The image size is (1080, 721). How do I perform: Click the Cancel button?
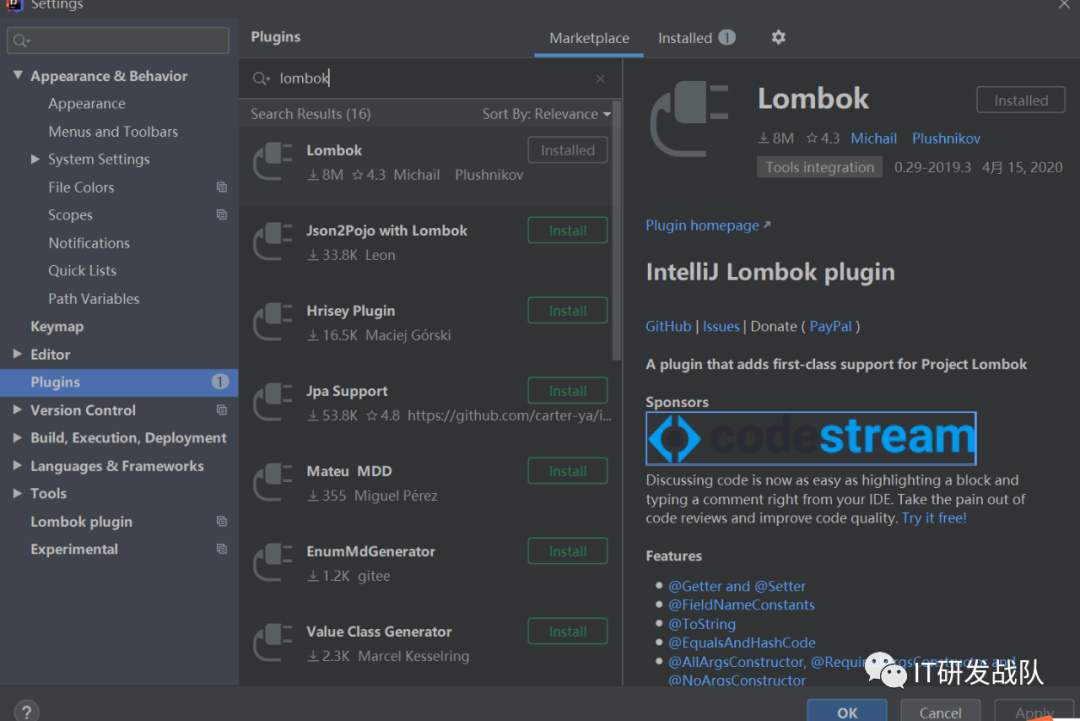tap(940, 711)
